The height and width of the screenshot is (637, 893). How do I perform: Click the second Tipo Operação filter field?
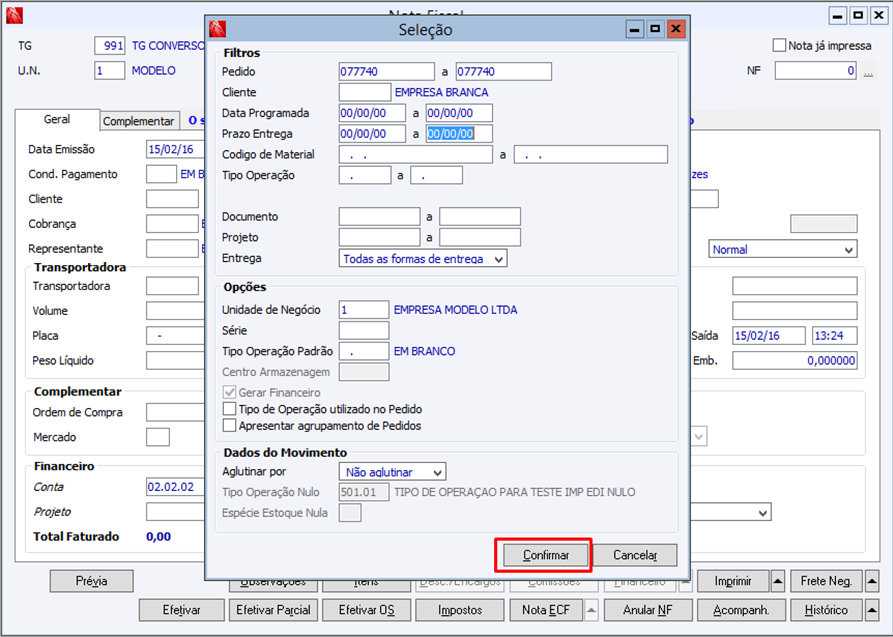tap(436, 175)
